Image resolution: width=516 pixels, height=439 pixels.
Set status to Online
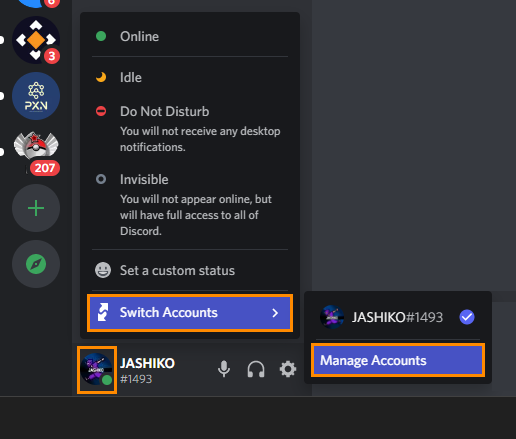click(190, 36)
